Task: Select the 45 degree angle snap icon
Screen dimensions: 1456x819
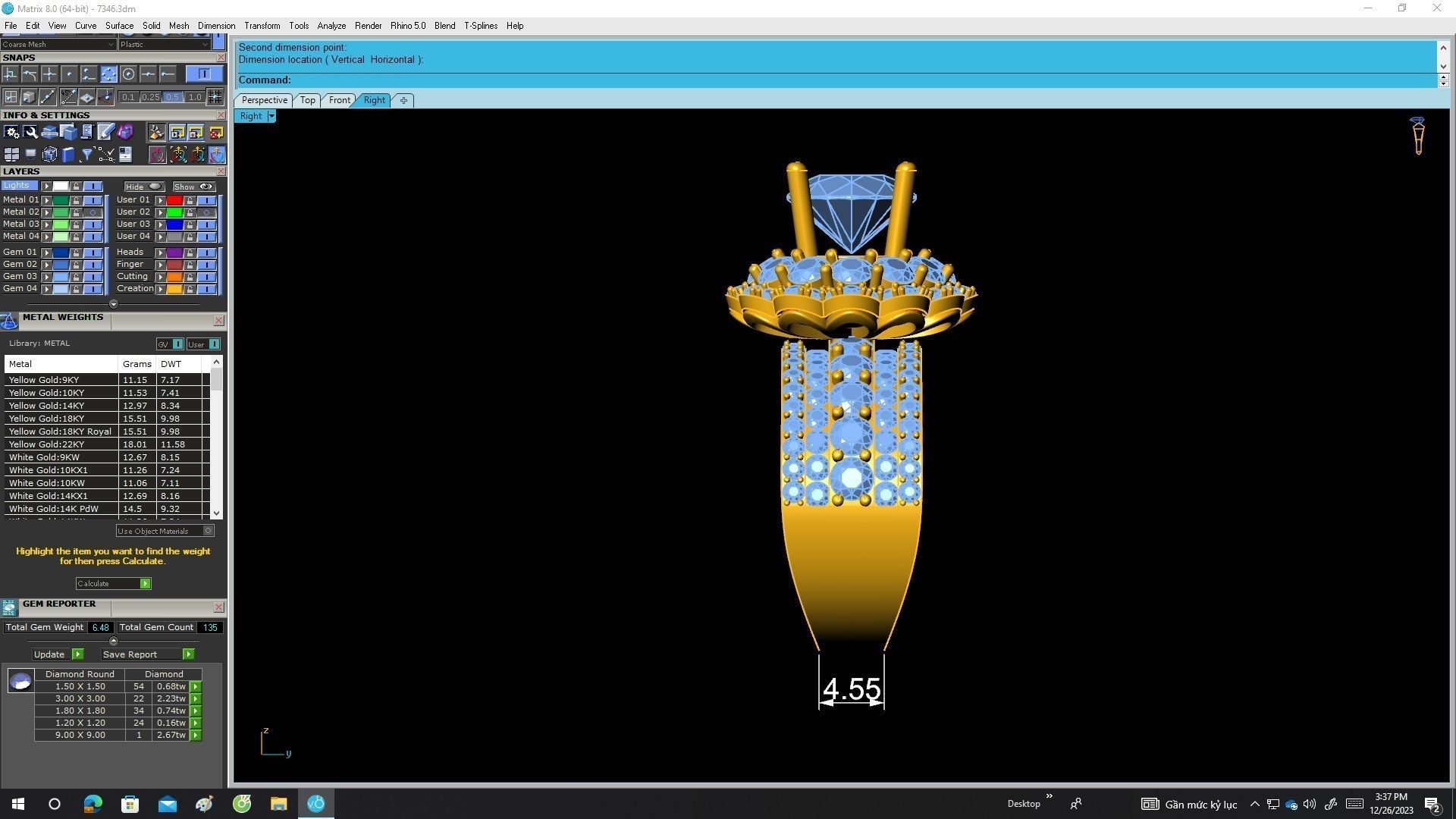Action: click(68, 97)
